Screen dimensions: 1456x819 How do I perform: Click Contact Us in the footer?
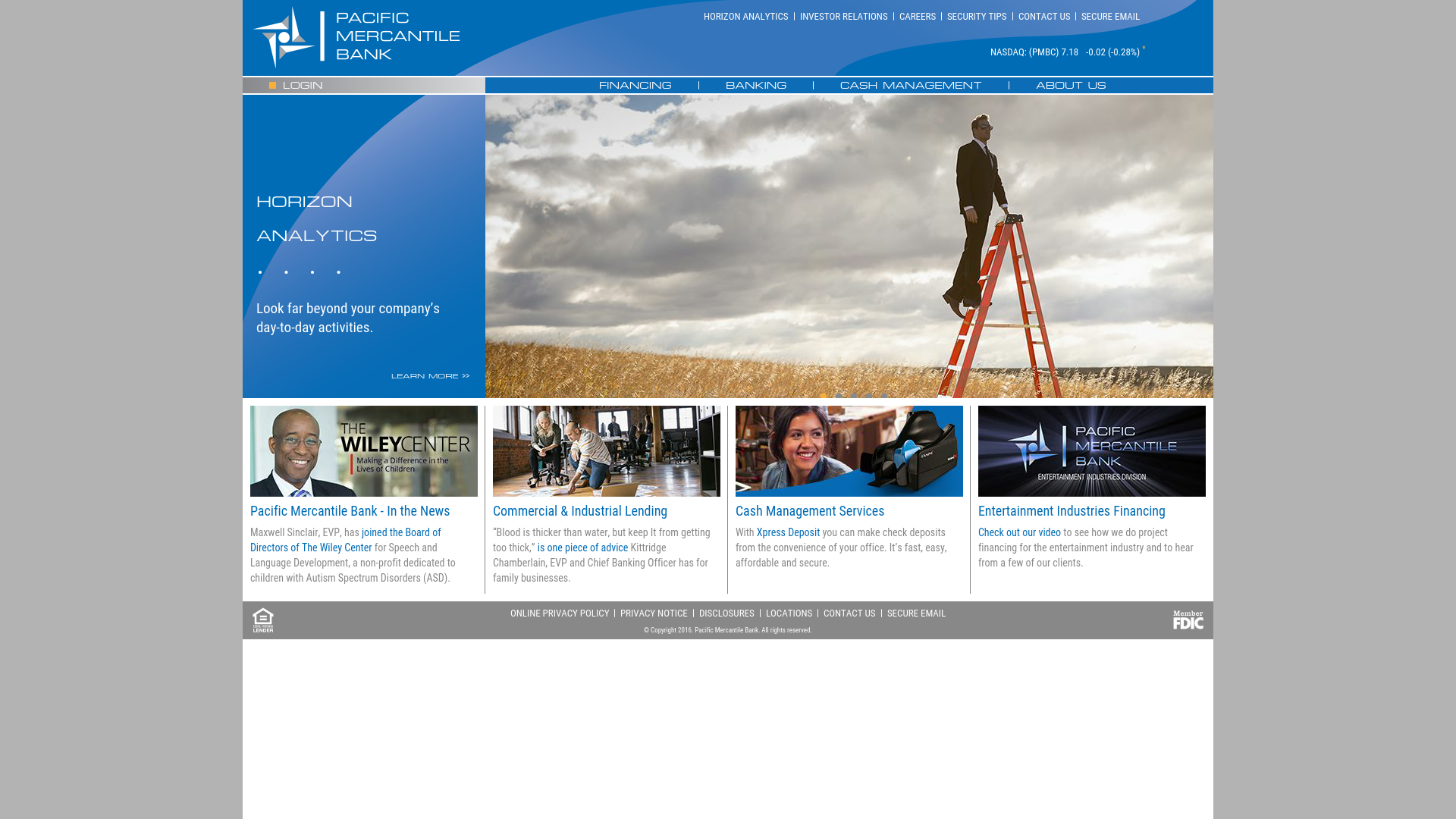[x=849, y=613]
